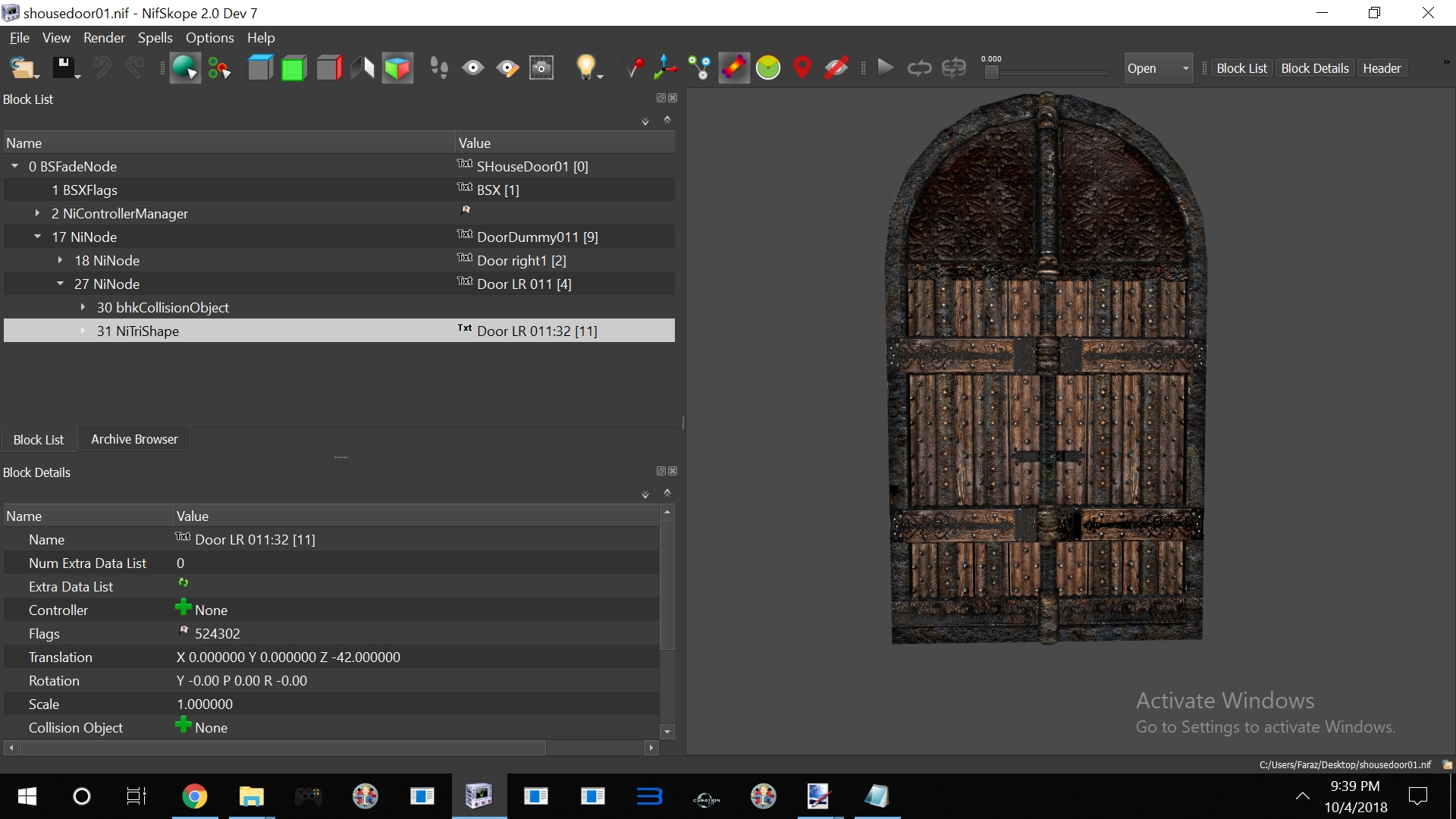Expand the 2 NiControllerManager node
The width and height of the screenshot is (1456, 819).
37,214
